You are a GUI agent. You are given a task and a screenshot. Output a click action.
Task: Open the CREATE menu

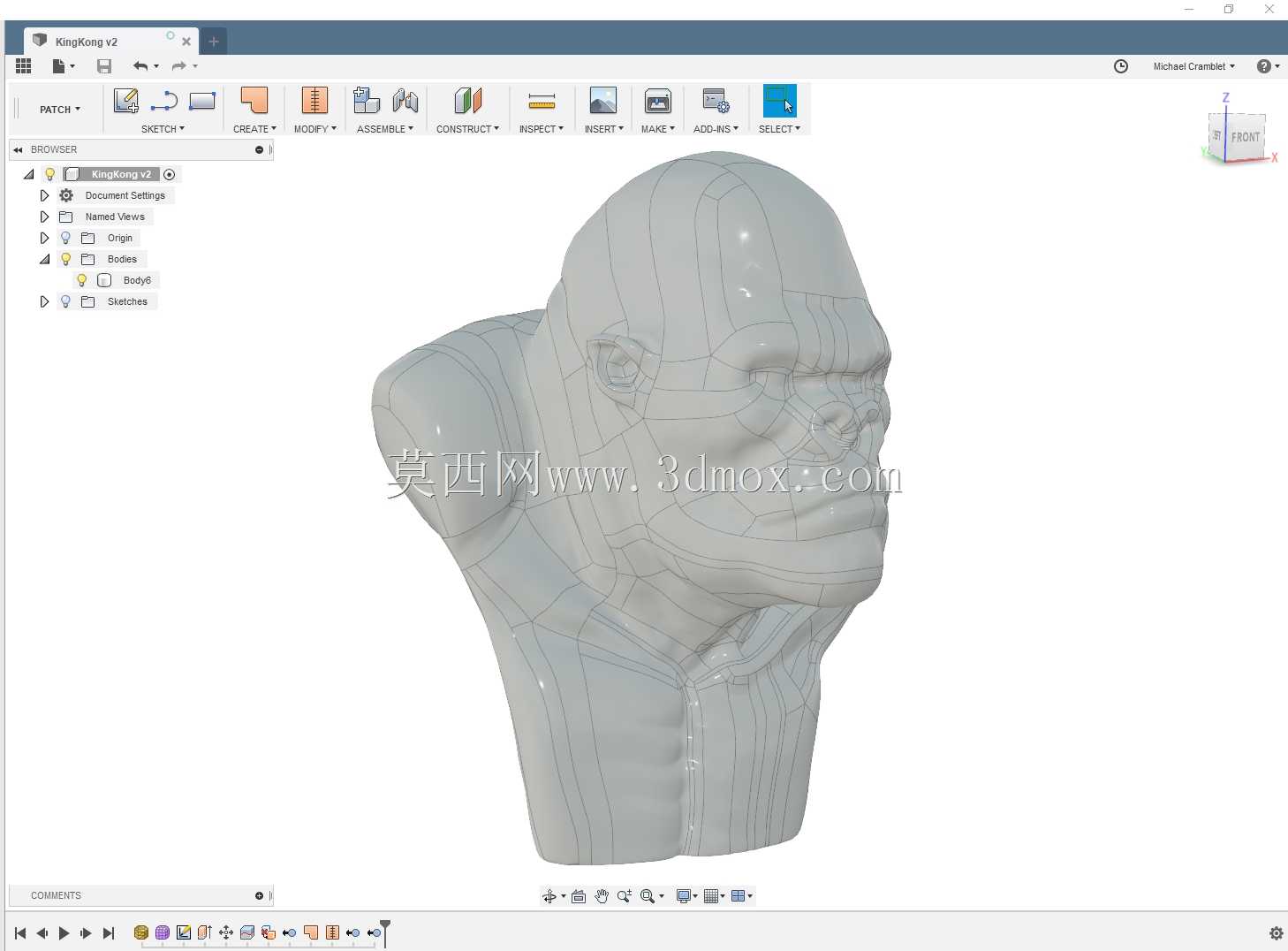pos(254,129)
